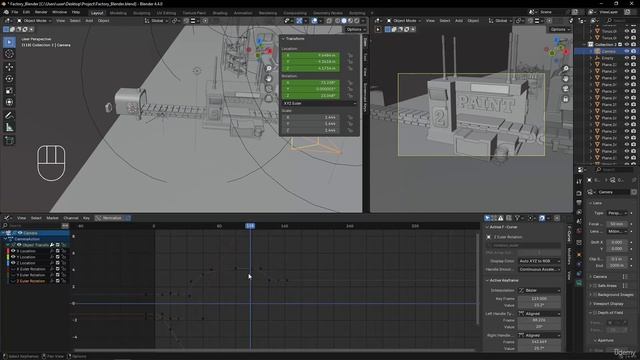Click the left viewport pan hand icon
640x360 pixels.
(x=269, y=78)
